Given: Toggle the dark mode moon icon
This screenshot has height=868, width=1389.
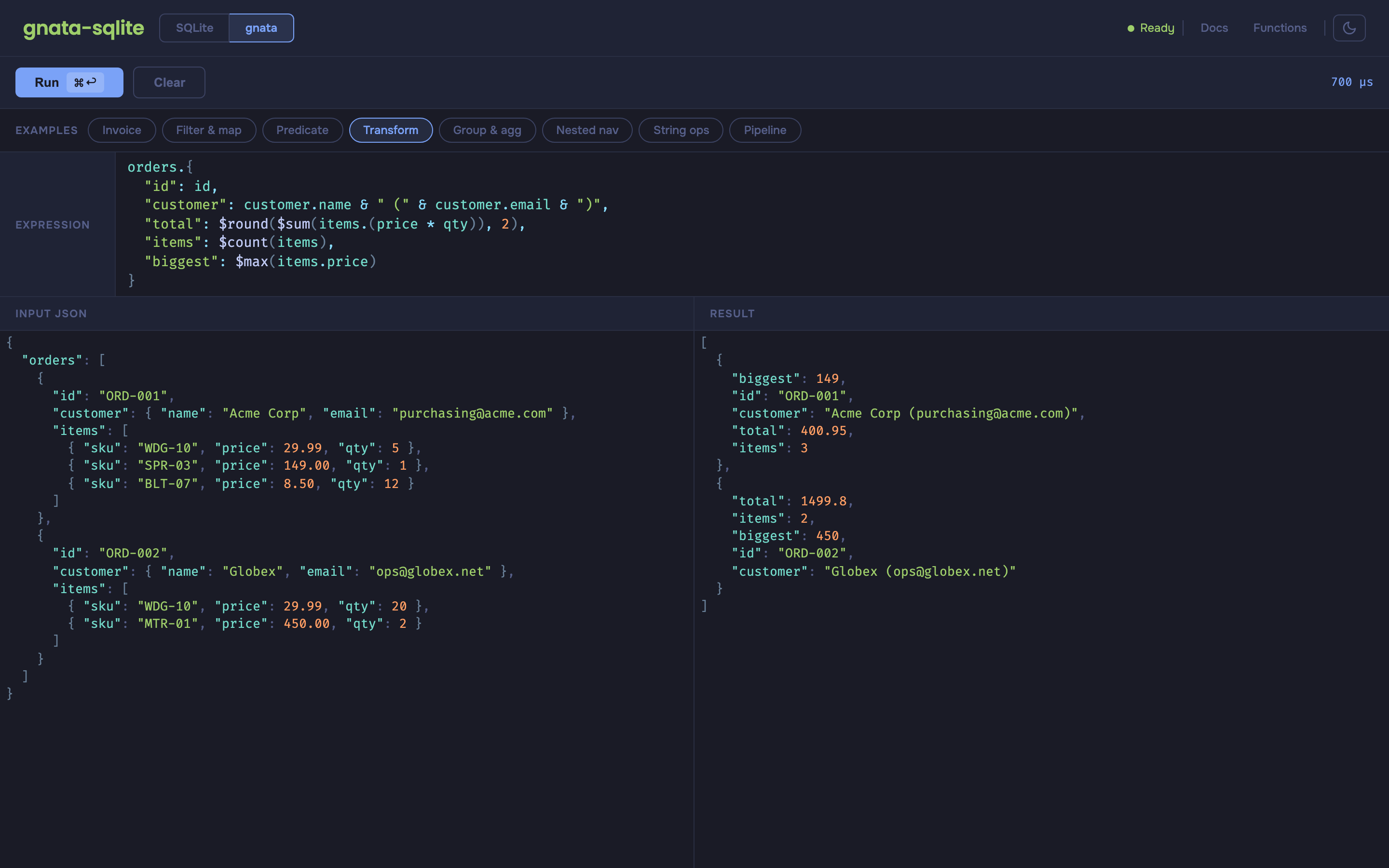Looking at the screenshot, I should click(x=1349, y=27).
